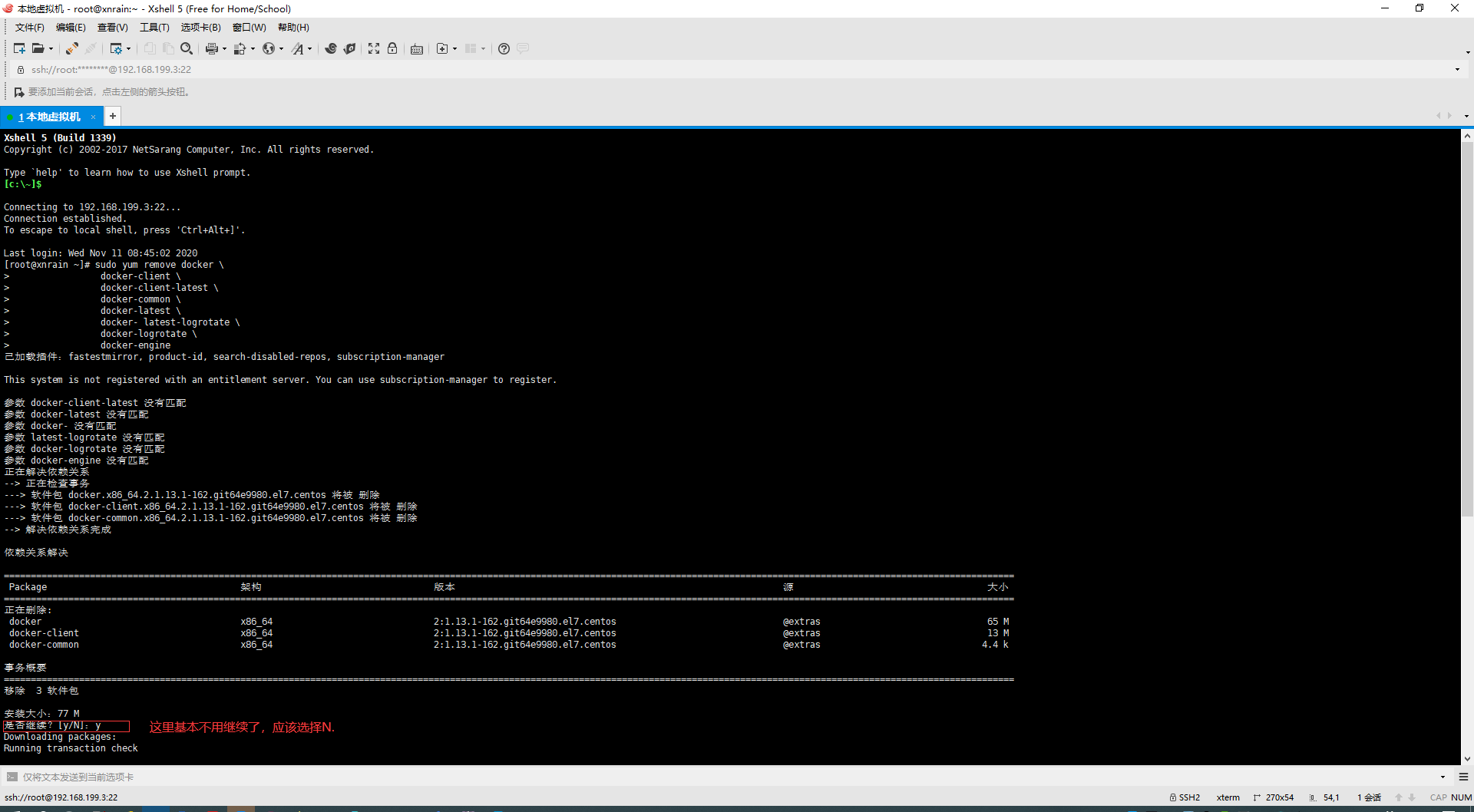Viewport: 1474px width, 812px height.
Task: Select the Paste icon in toolbar
Action: [169, 48]
